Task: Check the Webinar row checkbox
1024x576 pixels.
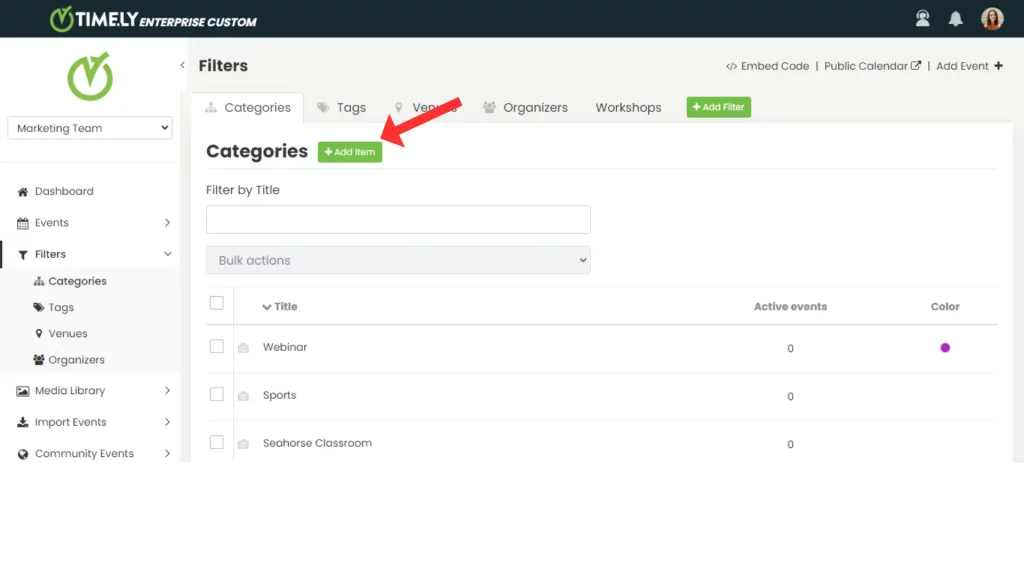Action: tap(217, 346)
